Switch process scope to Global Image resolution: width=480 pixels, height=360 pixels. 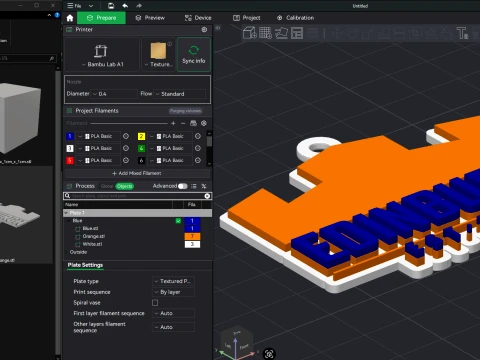pyautogui.click(x=107, y=186)
